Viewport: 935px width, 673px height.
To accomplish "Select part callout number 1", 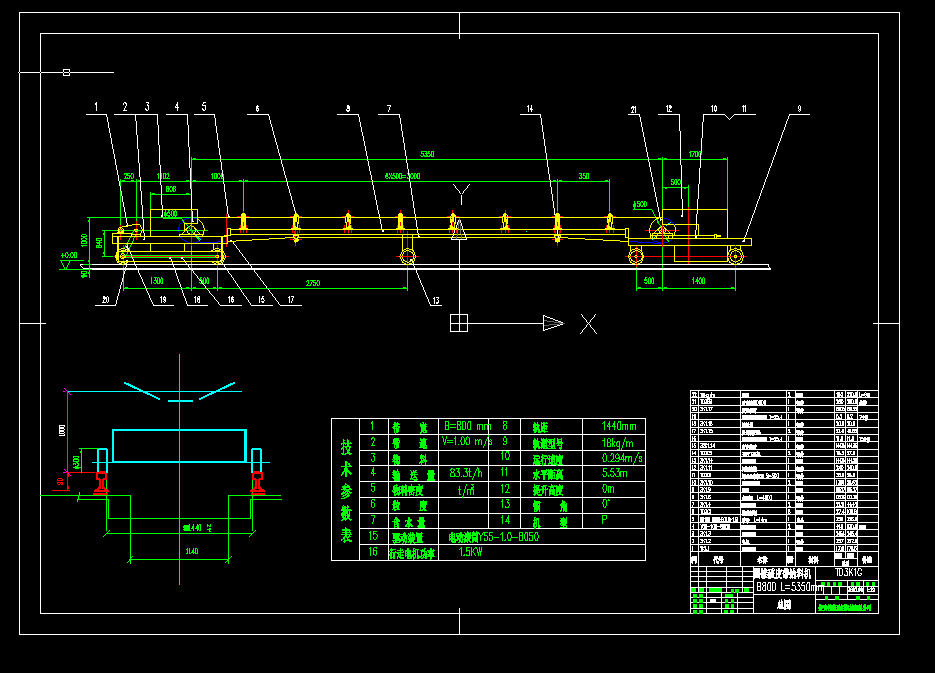I will [x=97, y=107].
